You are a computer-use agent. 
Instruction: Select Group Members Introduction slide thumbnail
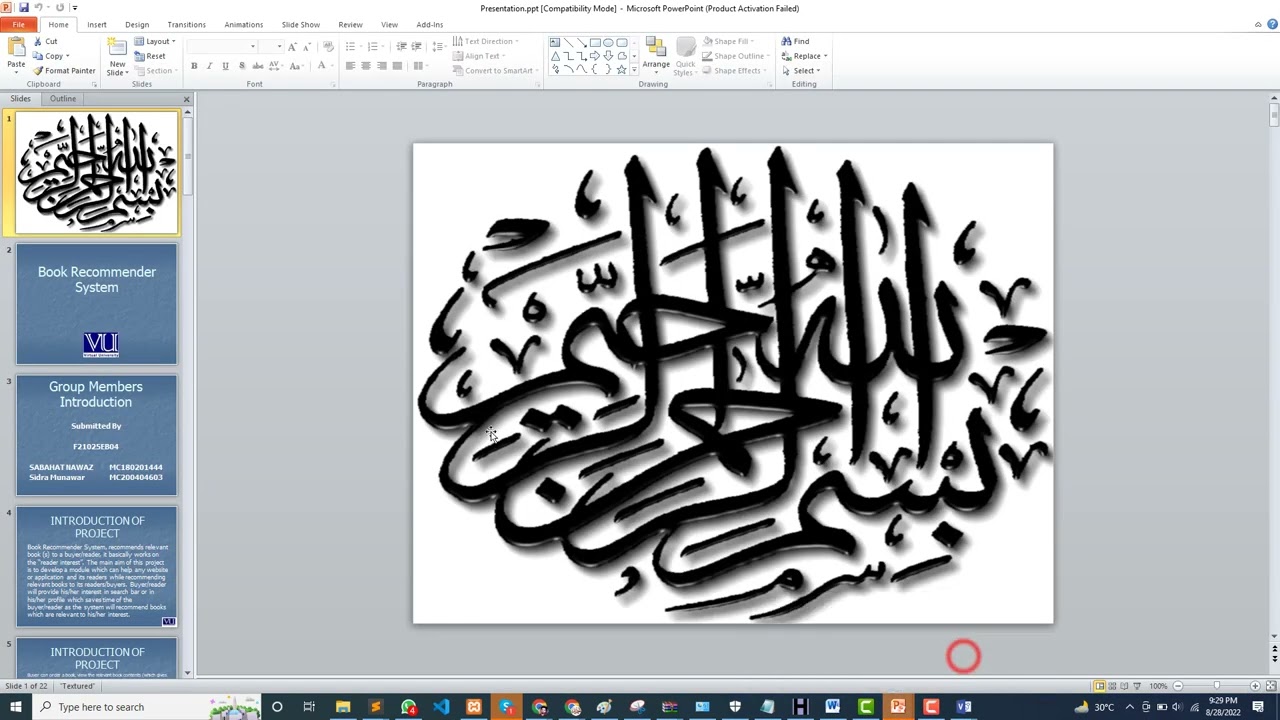click(x=96, y=435)
